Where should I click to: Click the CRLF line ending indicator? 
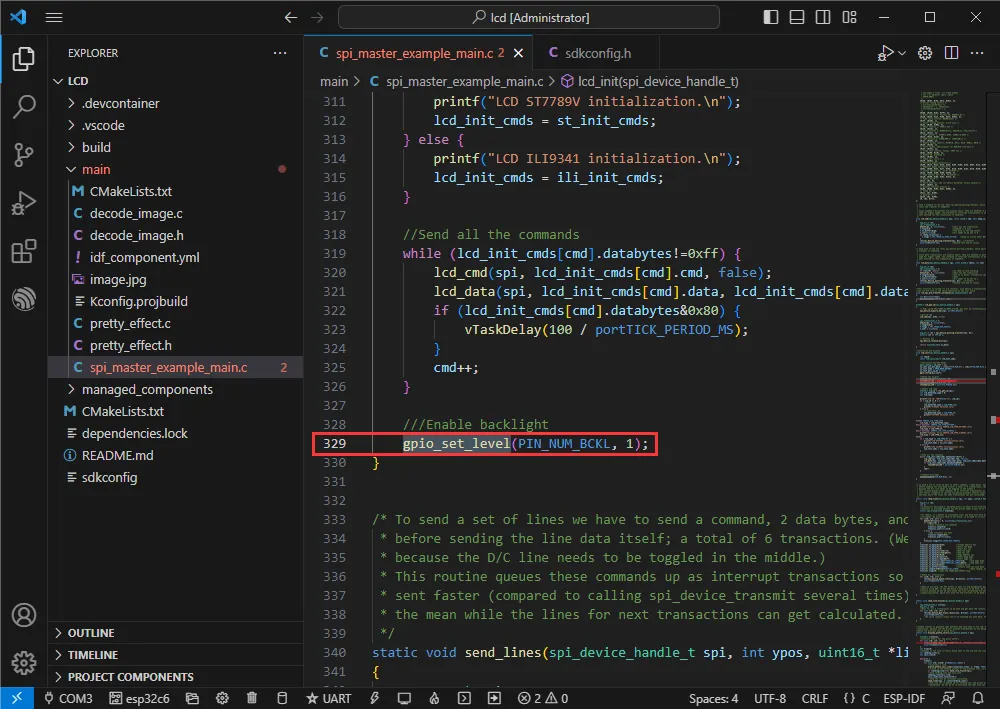(x=815, y=698)
